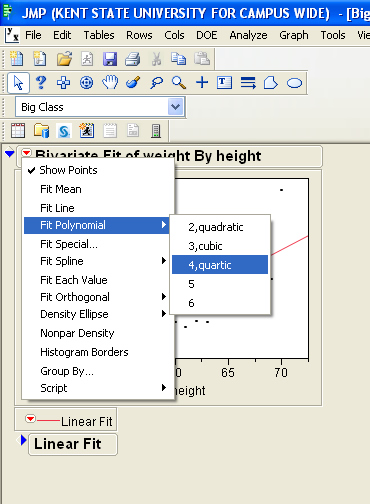This screenshot has width=370, height=504.
Task: Click the Open file folder icon
Action: click(64, 59)
